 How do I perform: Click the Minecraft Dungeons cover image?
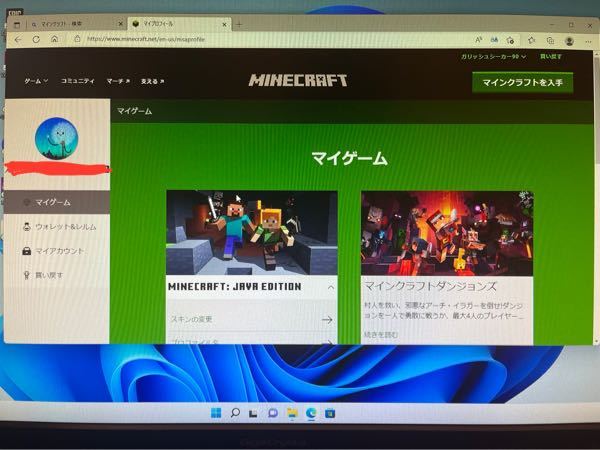pyautogui.click(x=447, y=233)
